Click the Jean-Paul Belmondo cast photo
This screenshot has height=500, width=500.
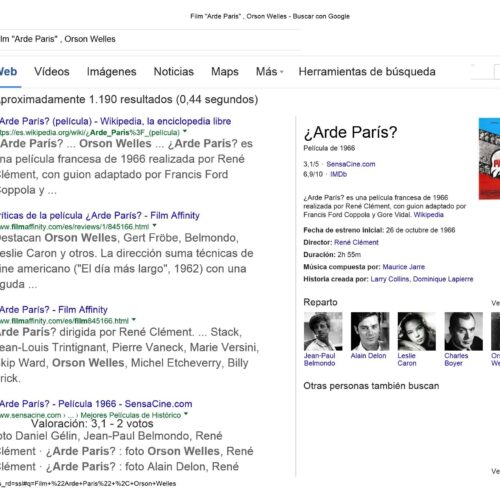coord(323,331)
